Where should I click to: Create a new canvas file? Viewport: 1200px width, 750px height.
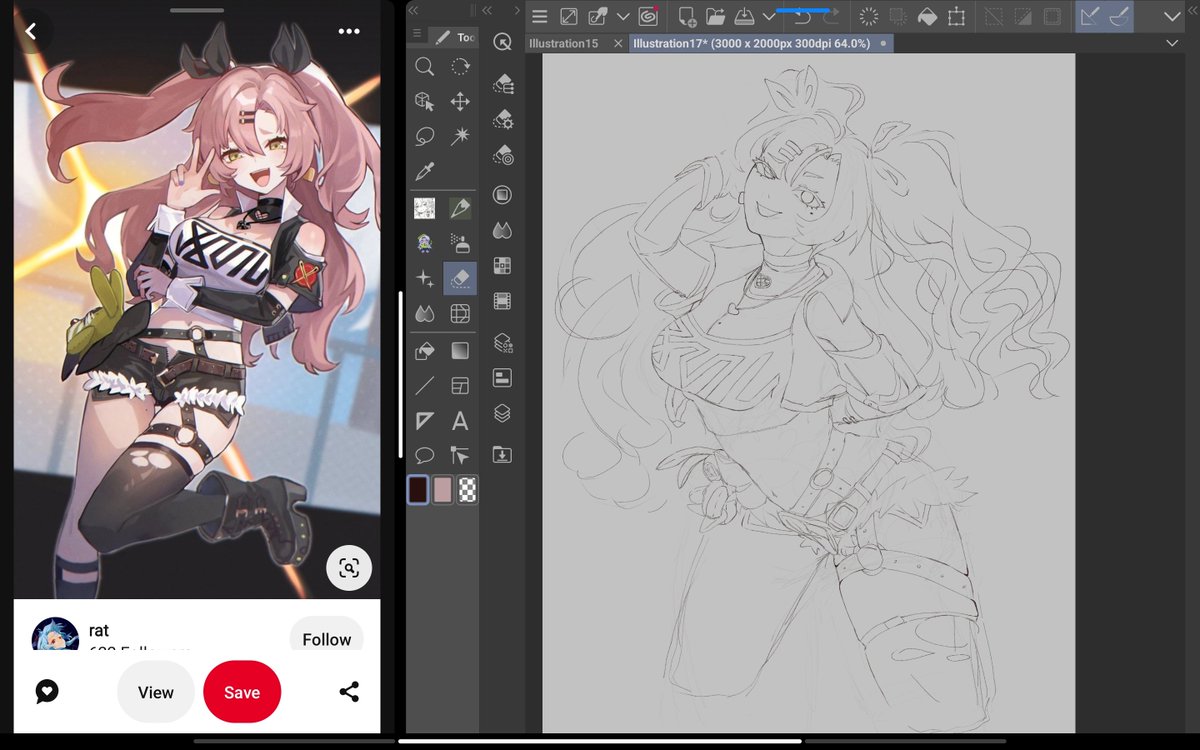point(687,16)
